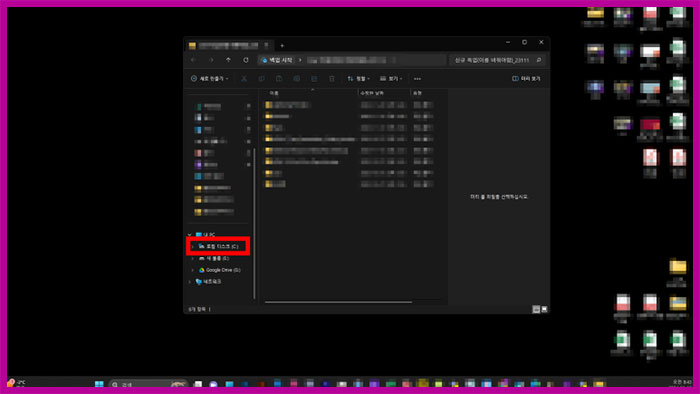The image size is (700, 394).
Task: Expand the drive node below 로컬 디스크 (C:)
Action: 193,258
